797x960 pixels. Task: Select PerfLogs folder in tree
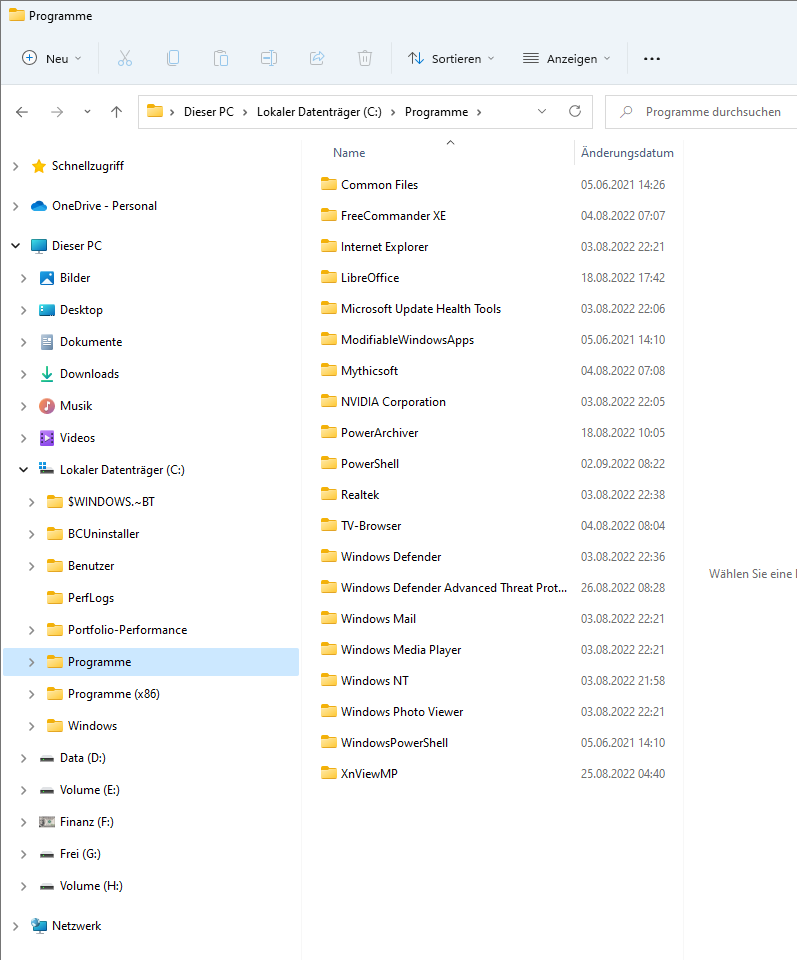[91, 598]
